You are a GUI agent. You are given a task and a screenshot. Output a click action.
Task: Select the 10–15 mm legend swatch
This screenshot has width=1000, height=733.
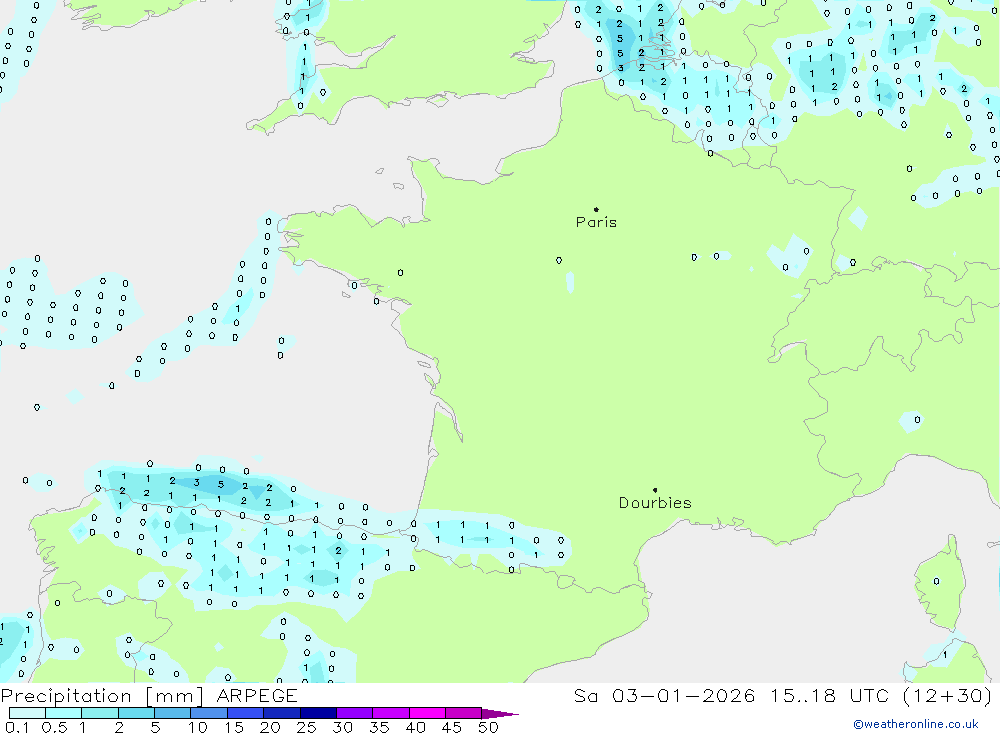209,713
